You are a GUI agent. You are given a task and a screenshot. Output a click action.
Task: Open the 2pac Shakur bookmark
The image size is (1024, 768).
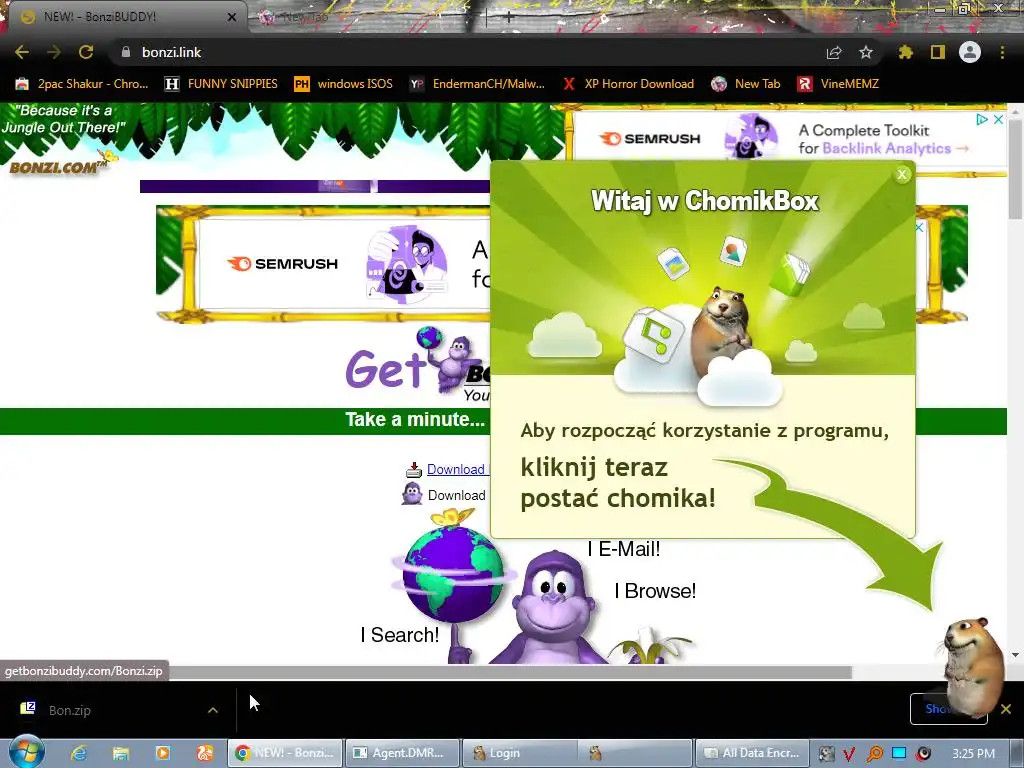[82, 84]
